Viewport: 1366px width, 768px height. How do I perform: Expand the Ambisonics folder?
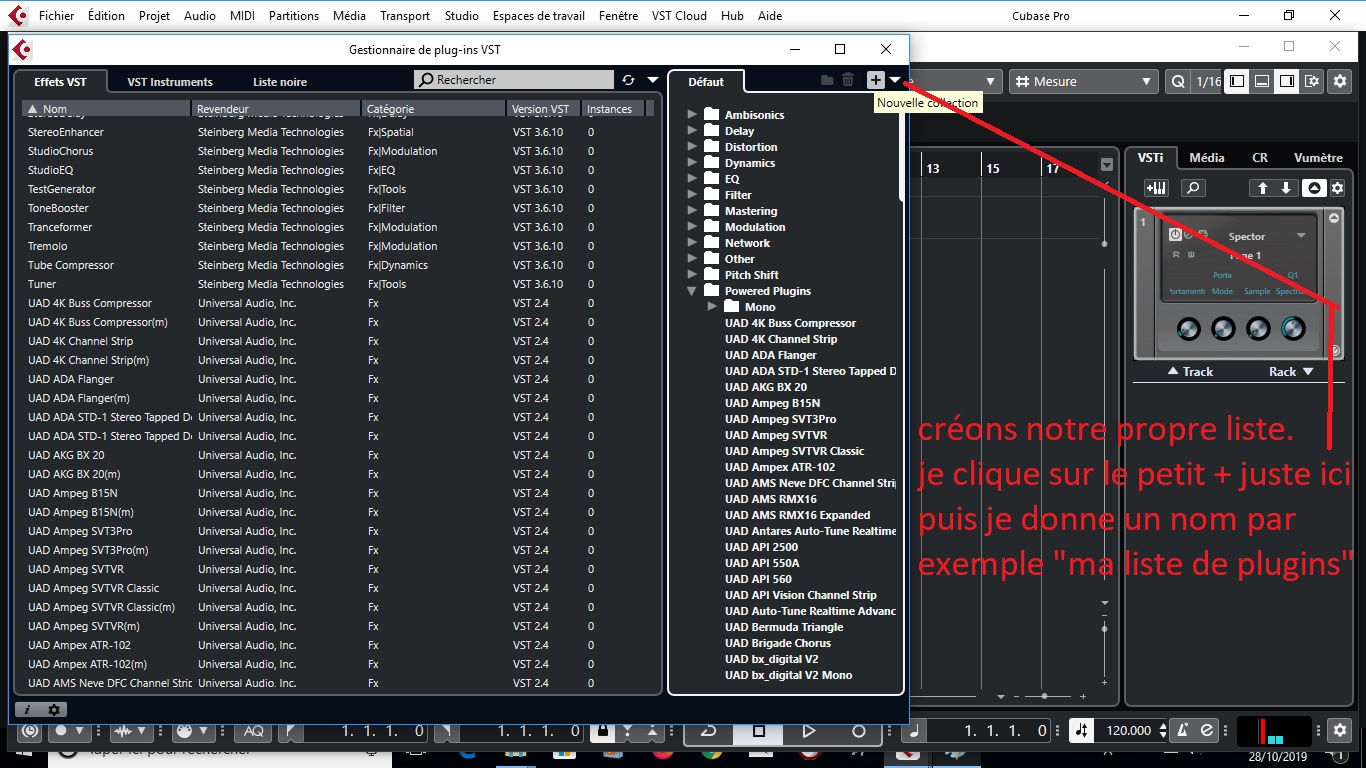coord(692,115)
